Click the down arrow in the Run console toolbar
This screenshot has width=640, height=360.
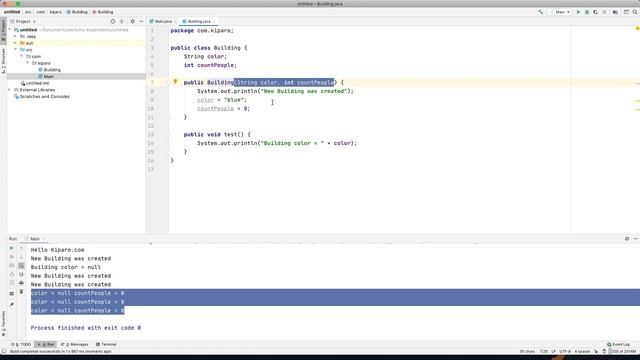[x=21, y=257]
